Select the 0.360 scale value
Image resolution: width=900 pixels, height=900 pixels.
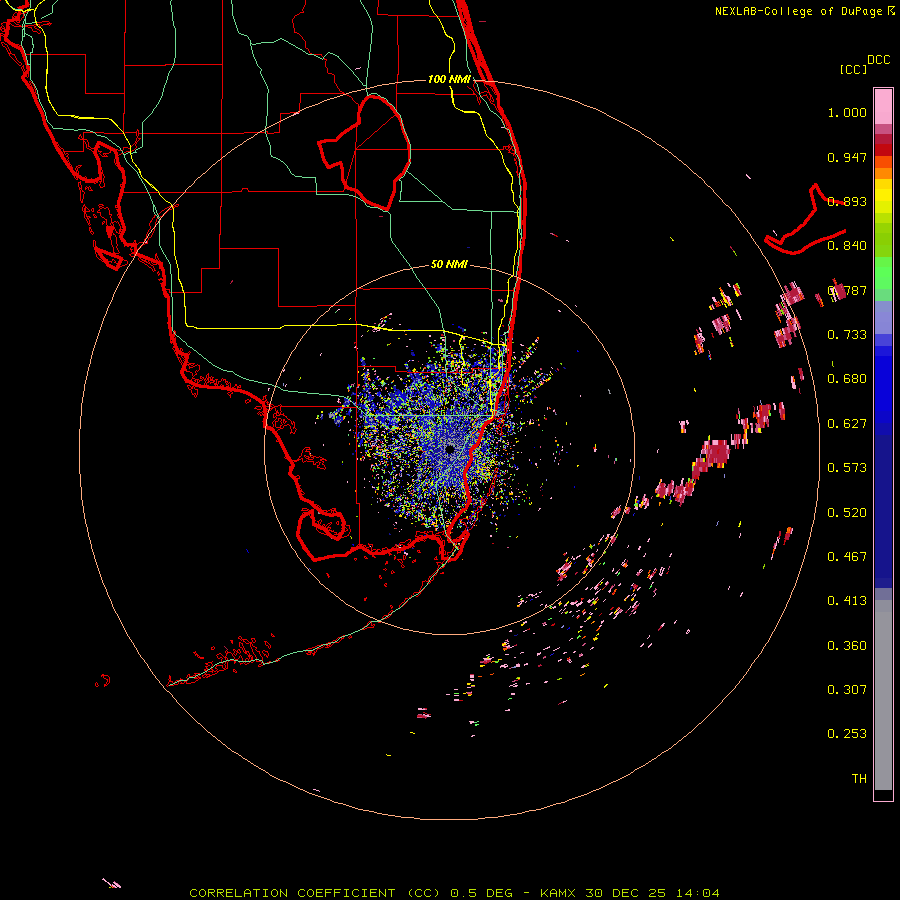click(x=847, y=646)
